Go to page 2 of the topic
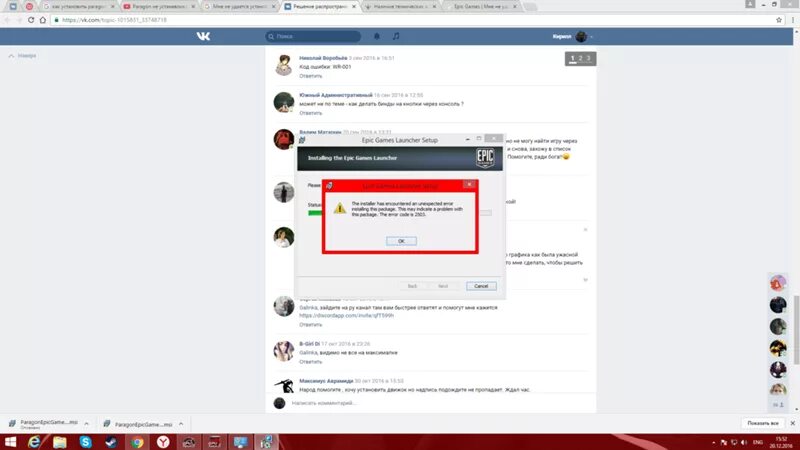The width and height of the screenshot is (800, 450). pyautogui.click(x=580, y=58)
